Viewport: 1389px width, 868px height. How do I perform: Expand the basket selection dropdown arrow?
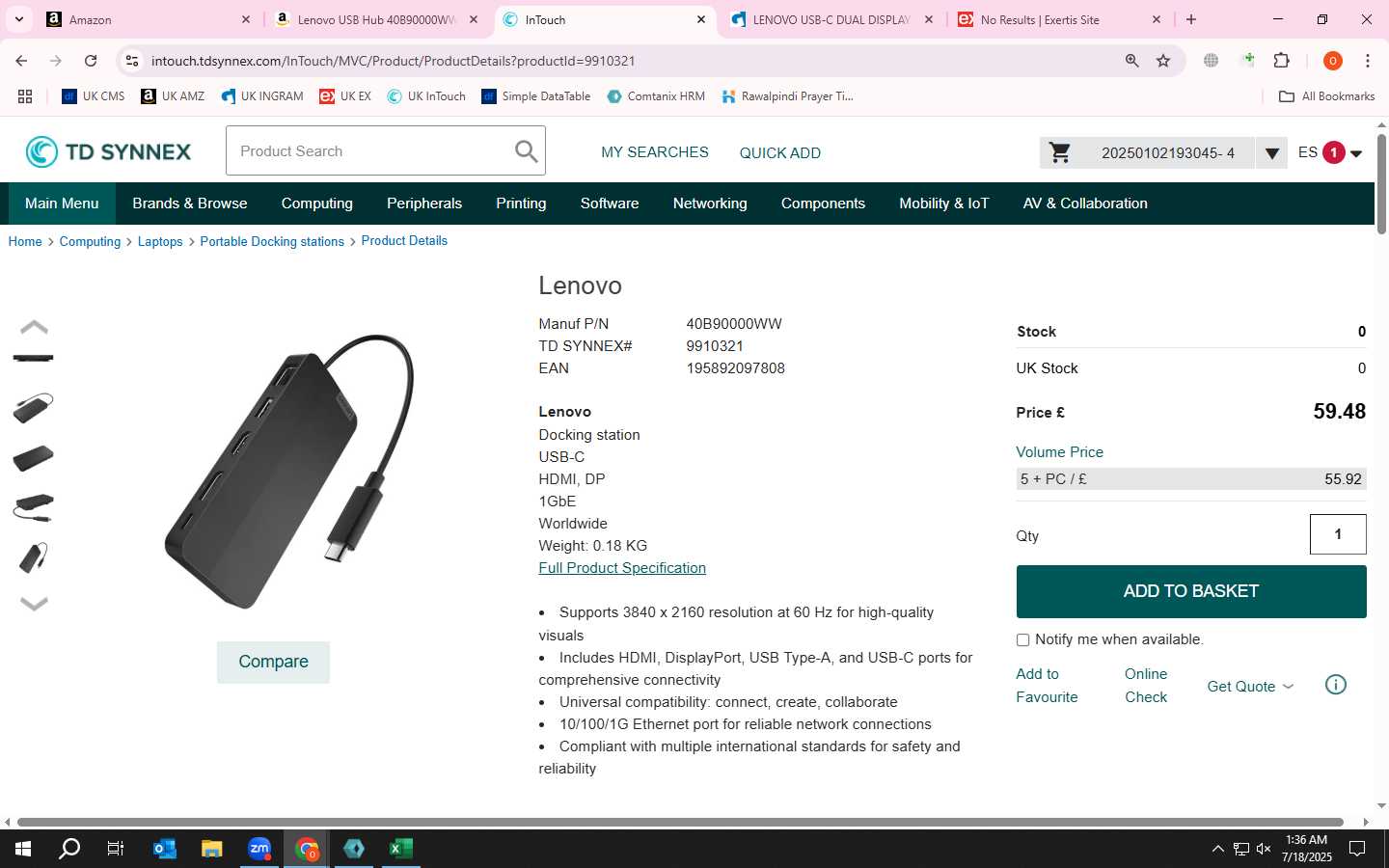pyautogui.click(x=1271, y=153)
